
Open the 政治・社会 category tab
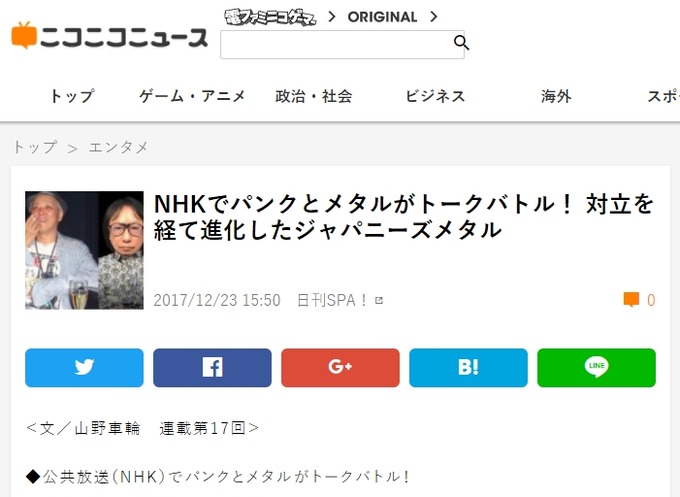click(314, 96)
